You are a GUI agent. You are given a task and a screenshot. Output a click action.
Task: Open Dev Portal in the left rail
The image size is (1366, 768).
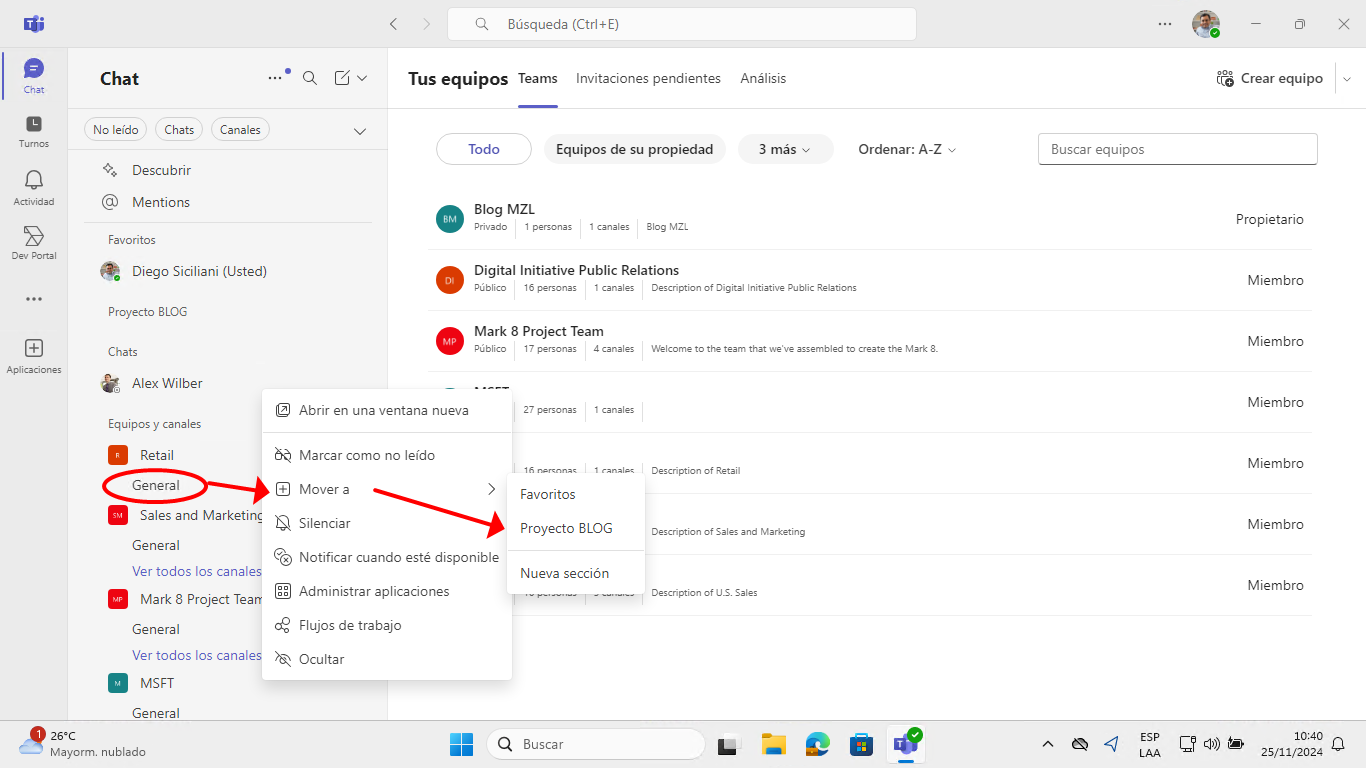tap(34, 243)
